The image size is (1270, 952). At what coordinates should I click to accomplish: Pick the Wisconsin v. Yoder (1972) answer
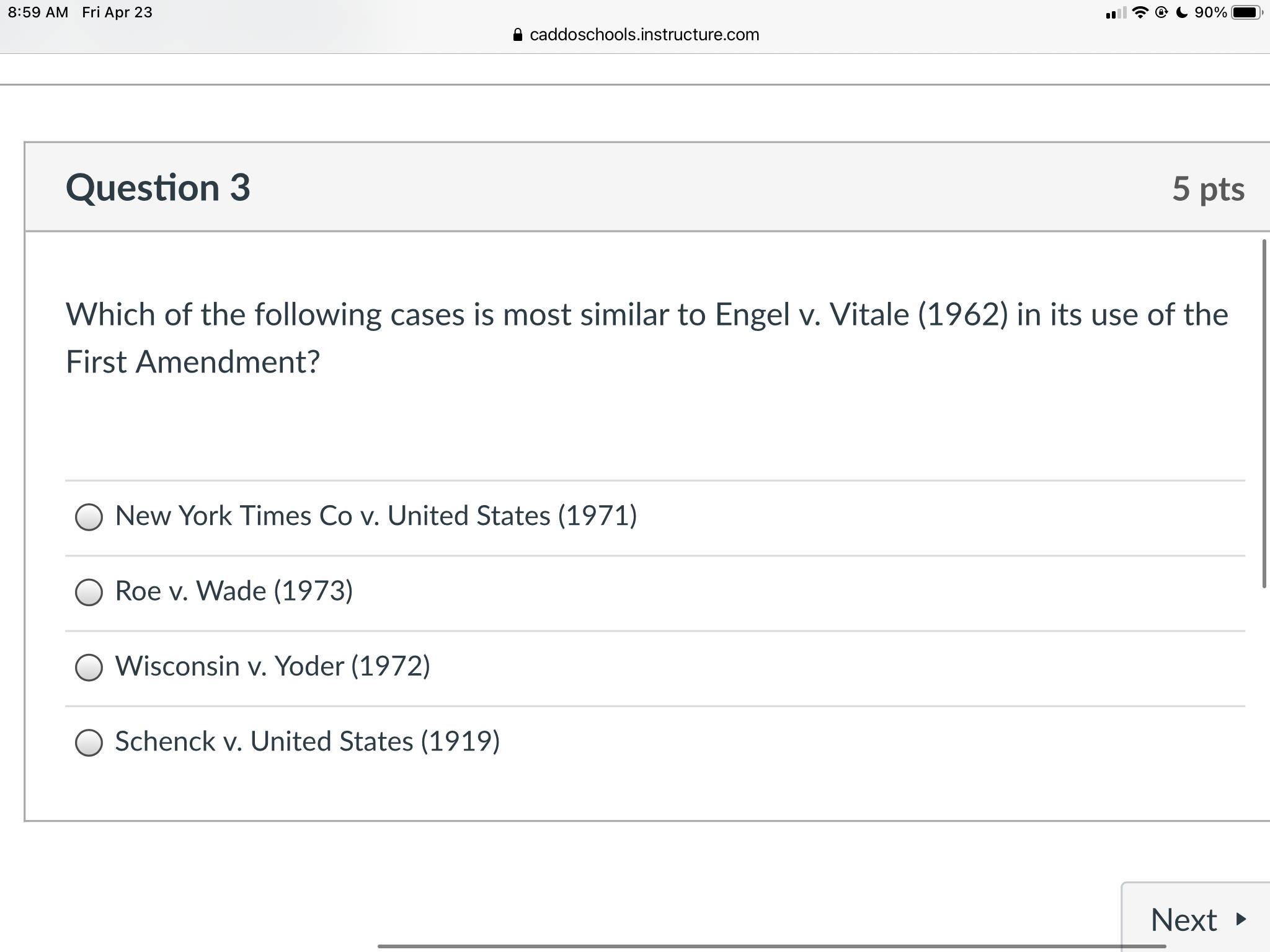pyautogui.click(x=89, y=667)
